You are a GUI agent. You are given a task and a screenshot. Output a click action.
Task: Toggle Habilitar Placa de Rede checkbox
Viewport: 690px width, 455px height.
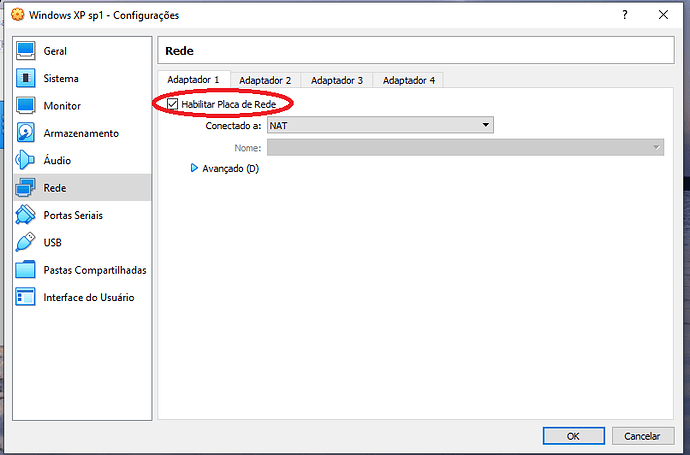pos(172,104)
